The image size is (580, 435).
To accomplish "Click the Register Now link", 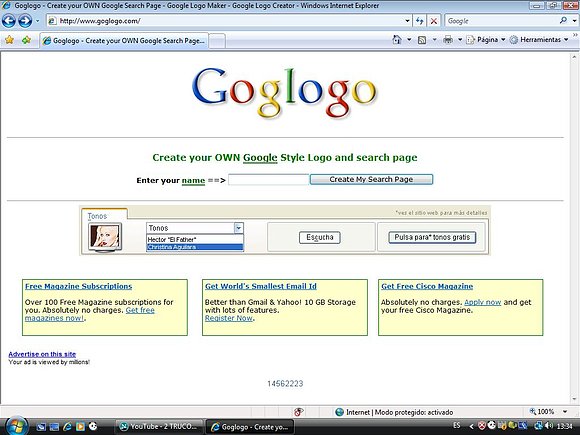I will (x=229, y=318).
